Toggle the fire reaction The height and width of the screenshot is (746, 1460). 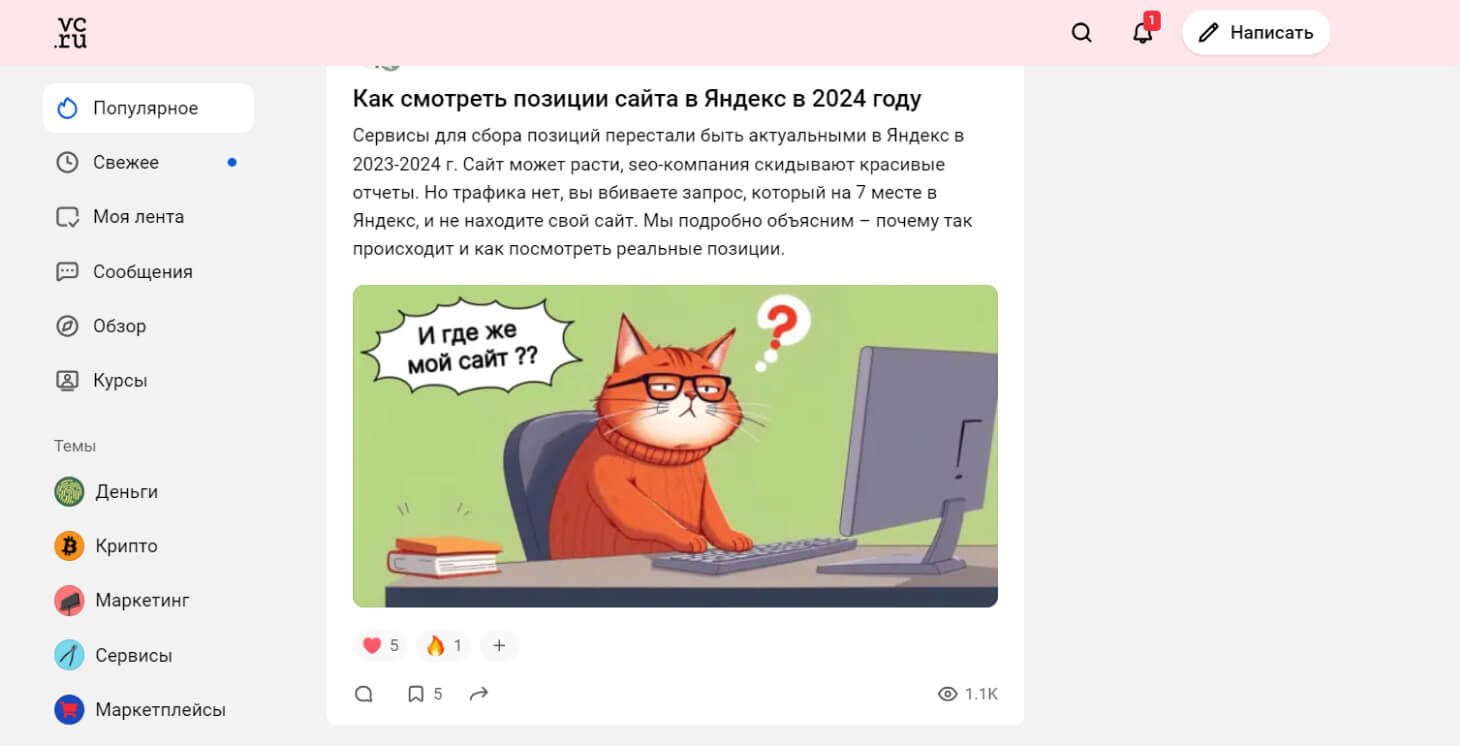coord(443,646)
